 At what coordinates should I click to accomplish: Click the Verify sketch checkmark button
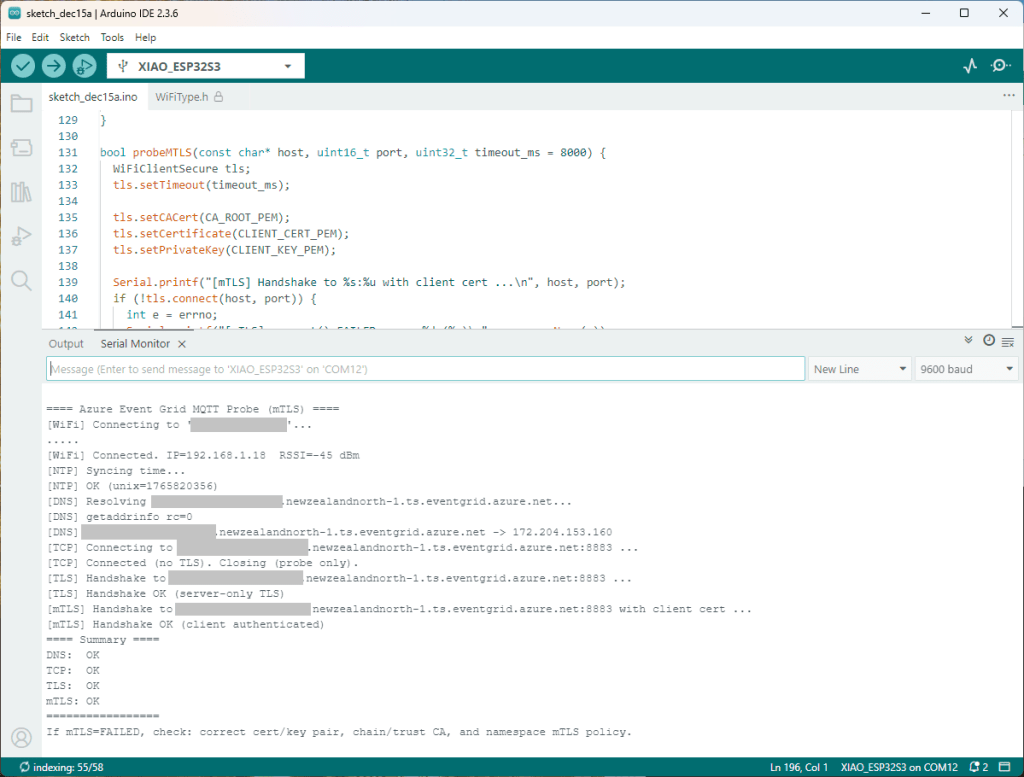23,66
